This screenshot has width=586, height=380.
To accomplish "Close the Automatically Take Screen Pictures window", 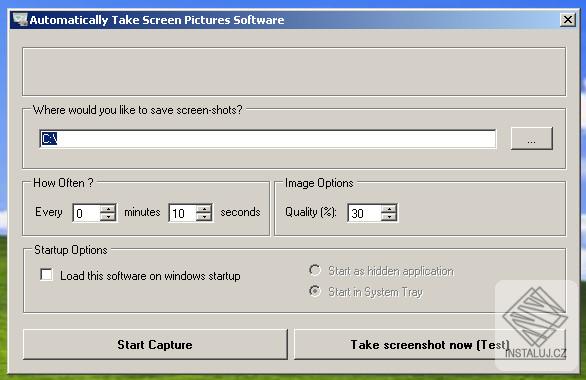I will tap(567, 19).
